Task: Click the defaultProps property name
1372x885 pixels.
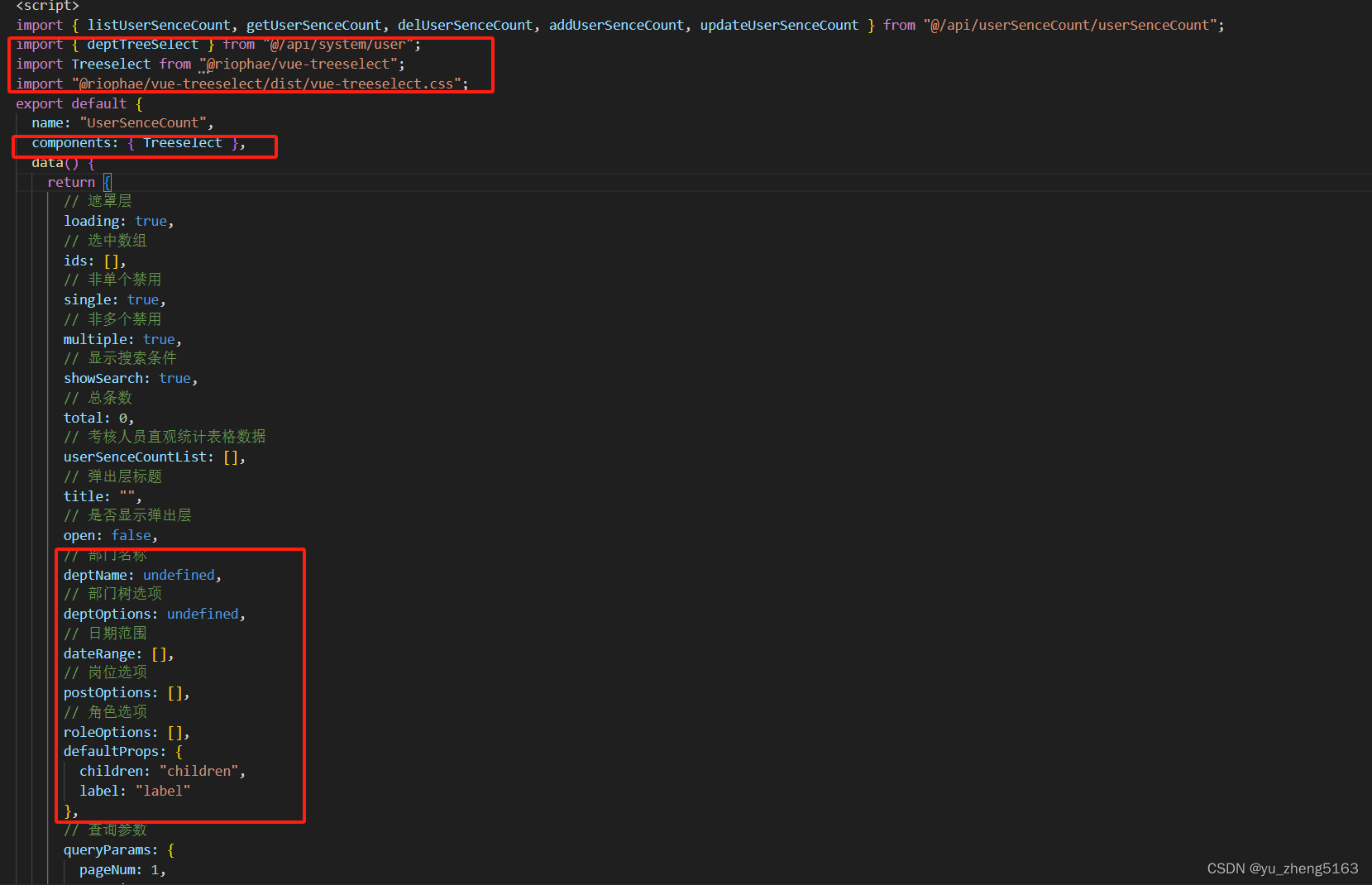Action: click(x=111, y=752)
